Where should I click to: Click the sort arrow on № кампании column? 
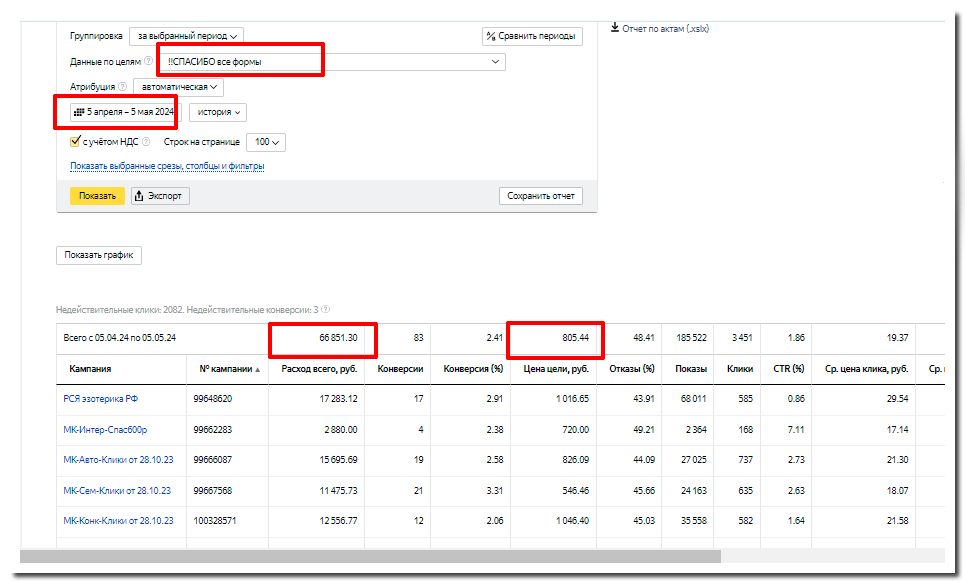(256, 369)
